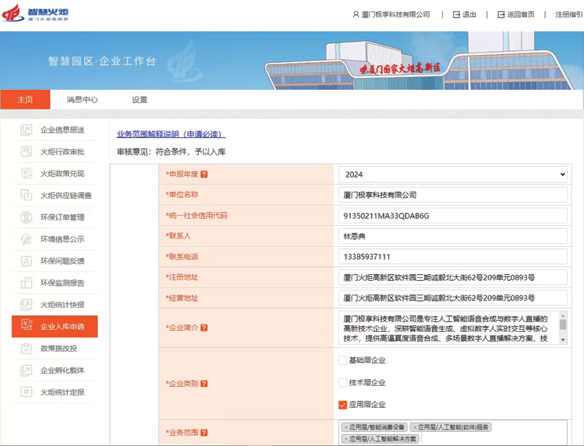The image size is (584, 446).
Task: Click the help icon next to 企业类别
Action: (204, 384)
